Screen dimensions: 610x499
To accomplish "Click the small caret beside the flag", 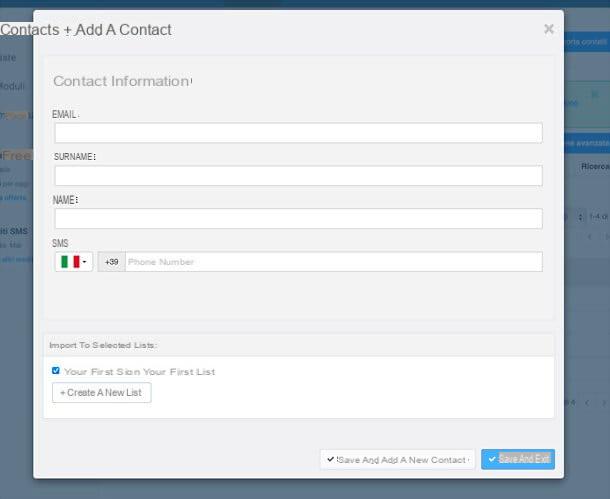I will point(84,262).
